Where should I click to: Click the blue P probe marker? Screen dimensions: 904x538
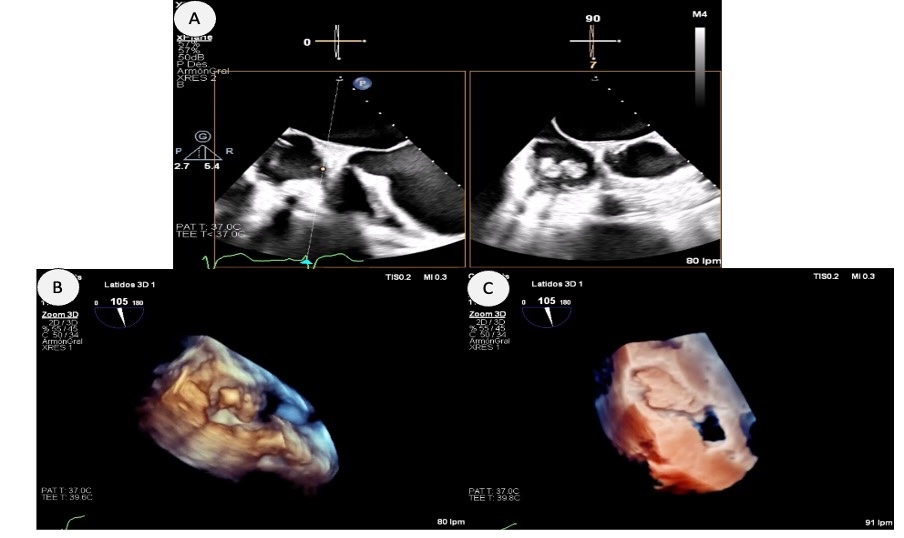[x=363, y=84]
